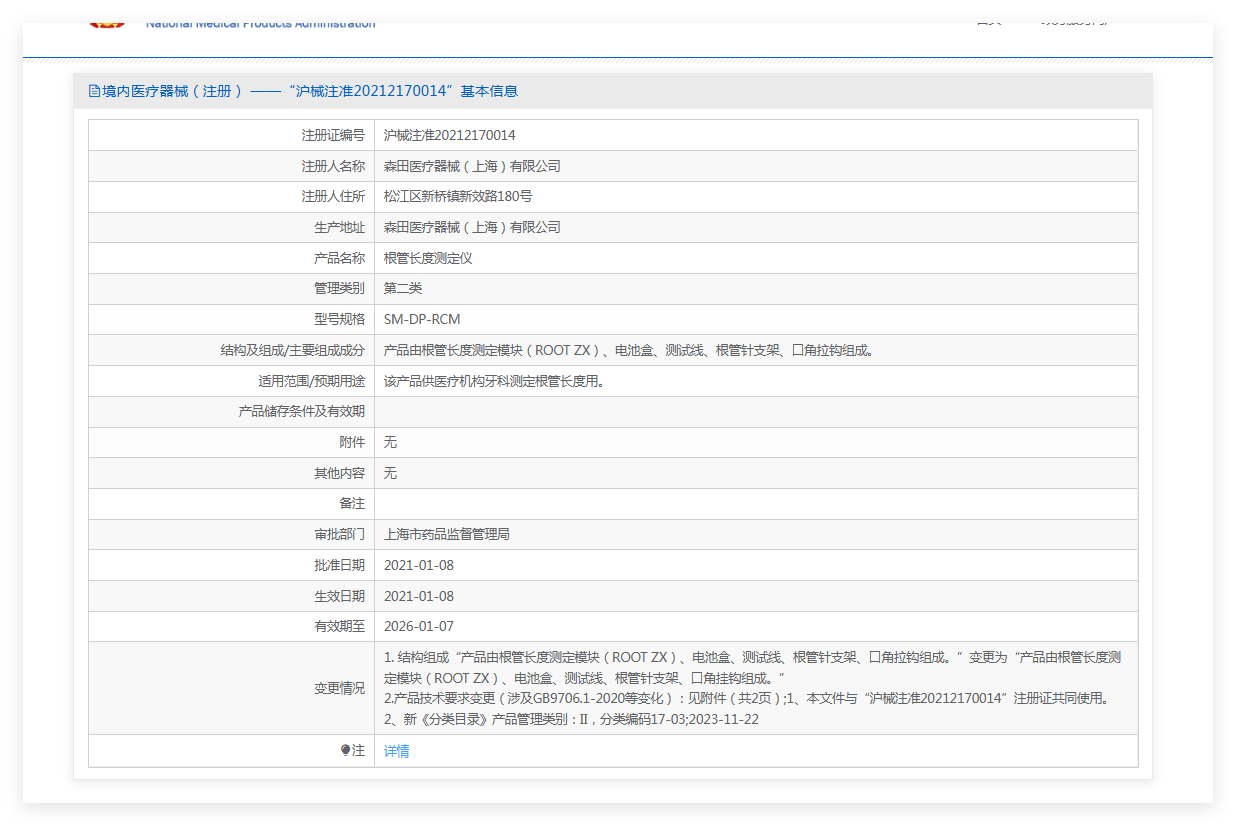Select the value 上海市药品监督管理局
The width and height of the screenshot is (1236, 826).
point(447,534)
